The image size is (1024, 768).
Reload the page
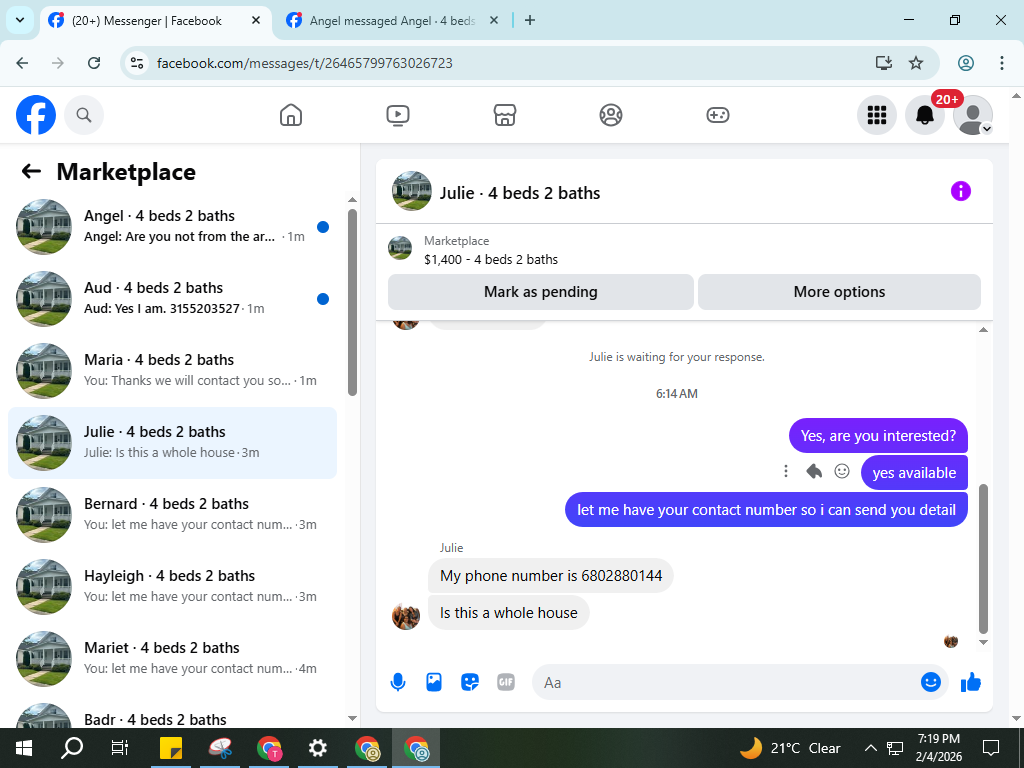pos(94,63)
